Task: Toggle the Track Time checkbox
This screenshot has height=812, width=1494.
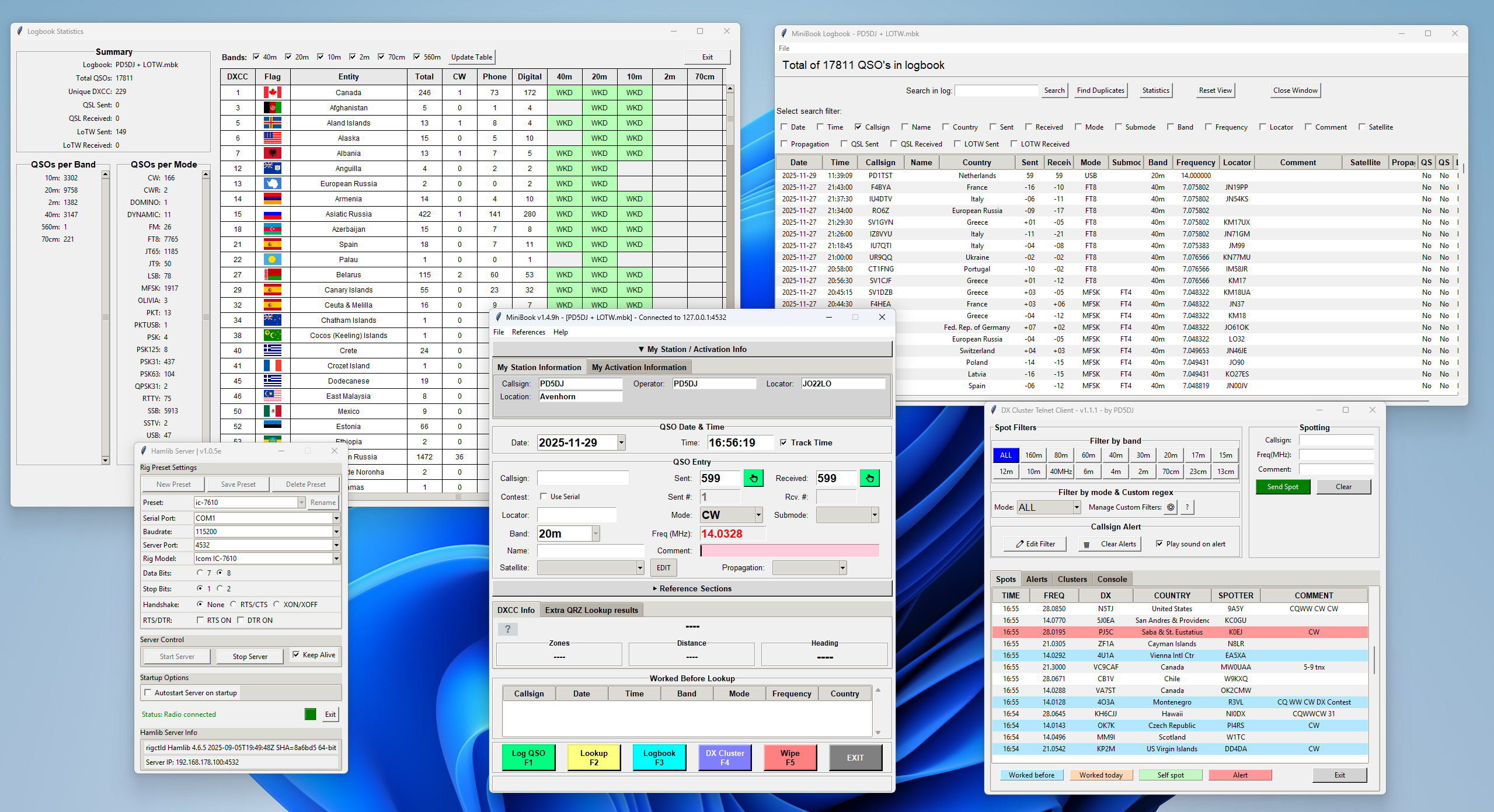Action: (x=783, y=442)
